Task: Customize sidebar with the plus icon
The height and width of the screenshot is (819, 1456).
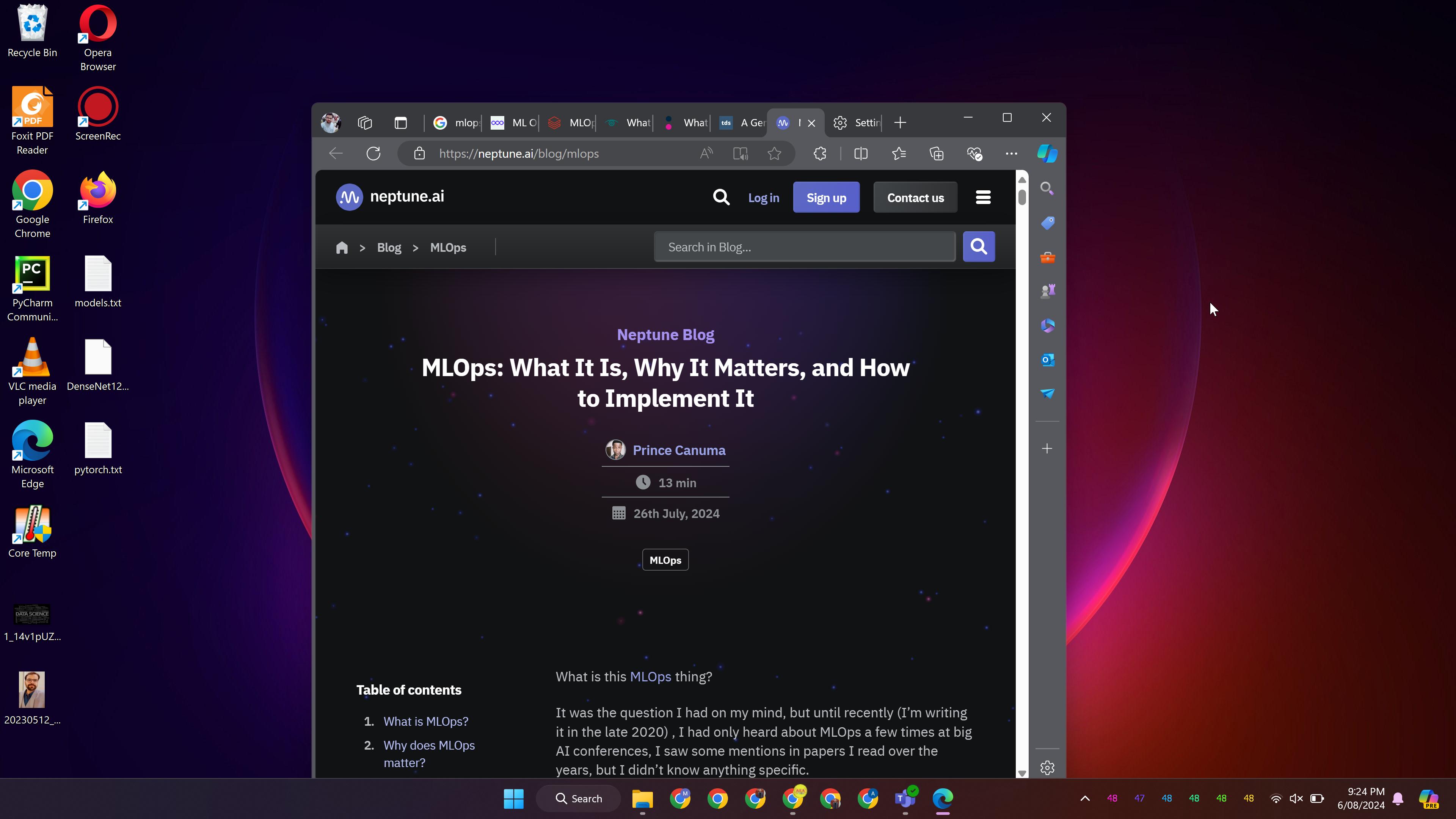Action: (1047, 449)
